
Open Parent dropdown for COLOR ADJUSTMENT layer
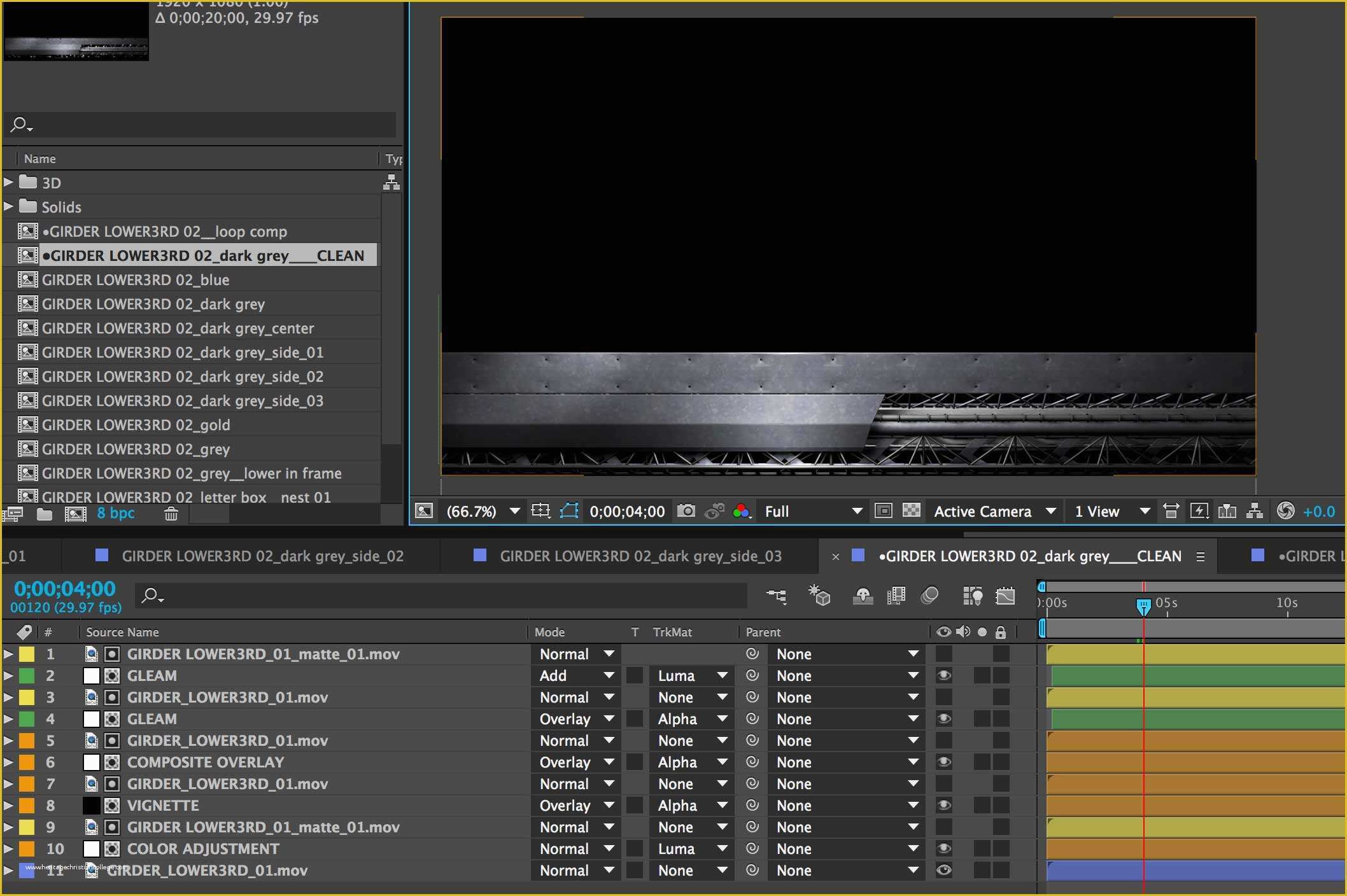[x=847, y=848]
